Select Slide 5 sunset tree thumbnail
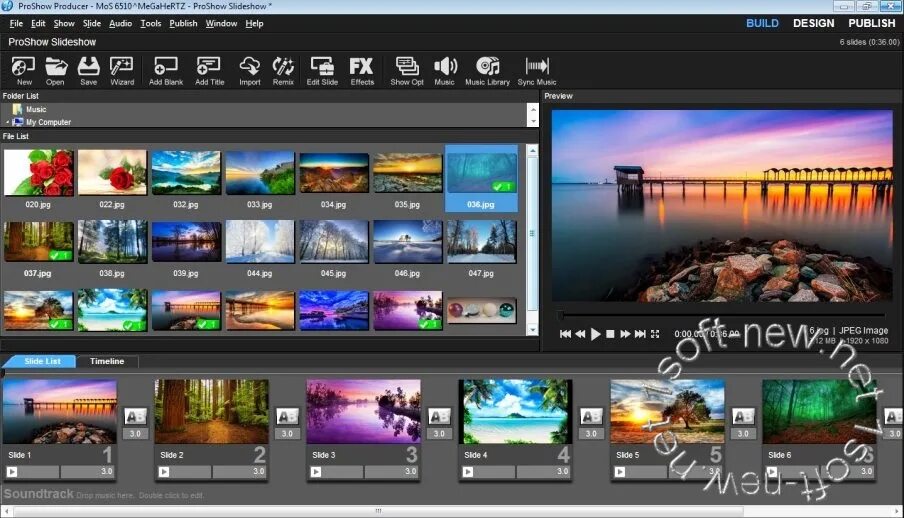 (x=667, y=411)
